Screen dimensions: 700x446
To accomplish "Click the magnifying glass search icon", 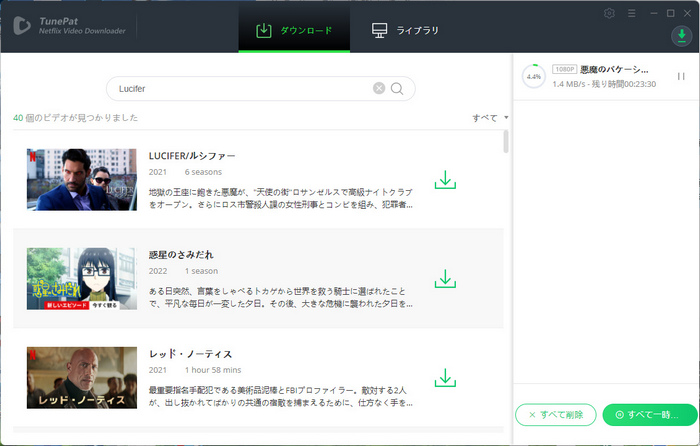I will pyautogui.click(x=397, y=89).
